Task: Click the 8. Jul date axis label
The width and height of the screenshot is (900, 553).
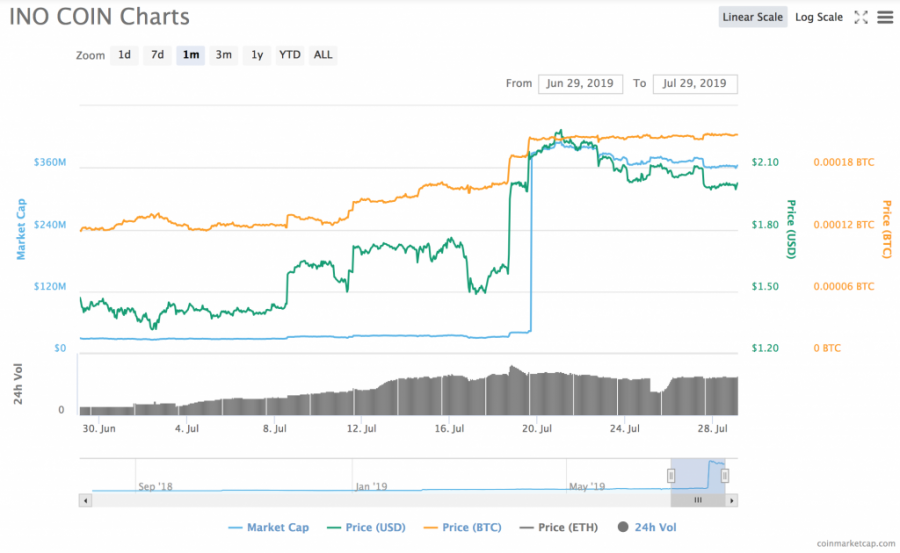Action: 274,428
